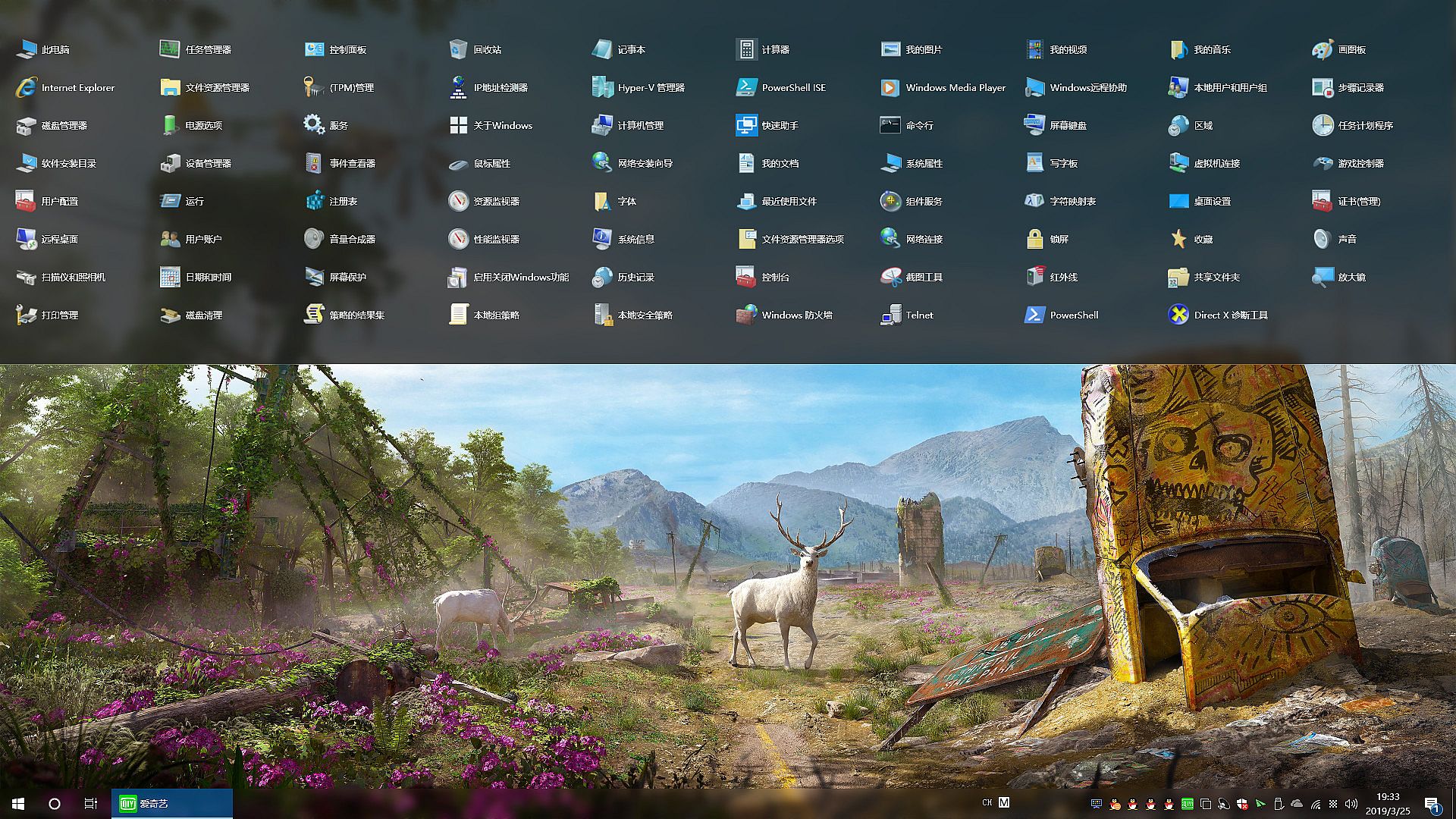Click the 注册表 registry icon

[x=314, y=201]
